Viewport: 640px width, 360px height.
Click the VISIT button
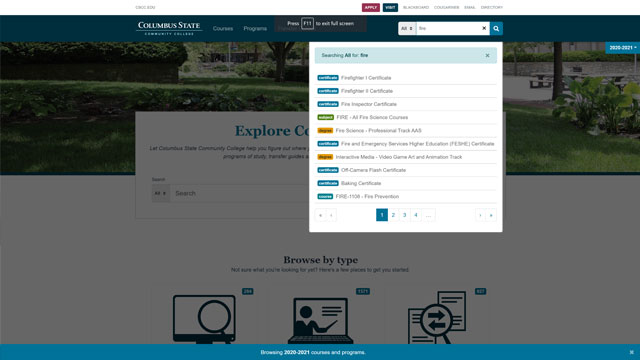click(390, 7)
